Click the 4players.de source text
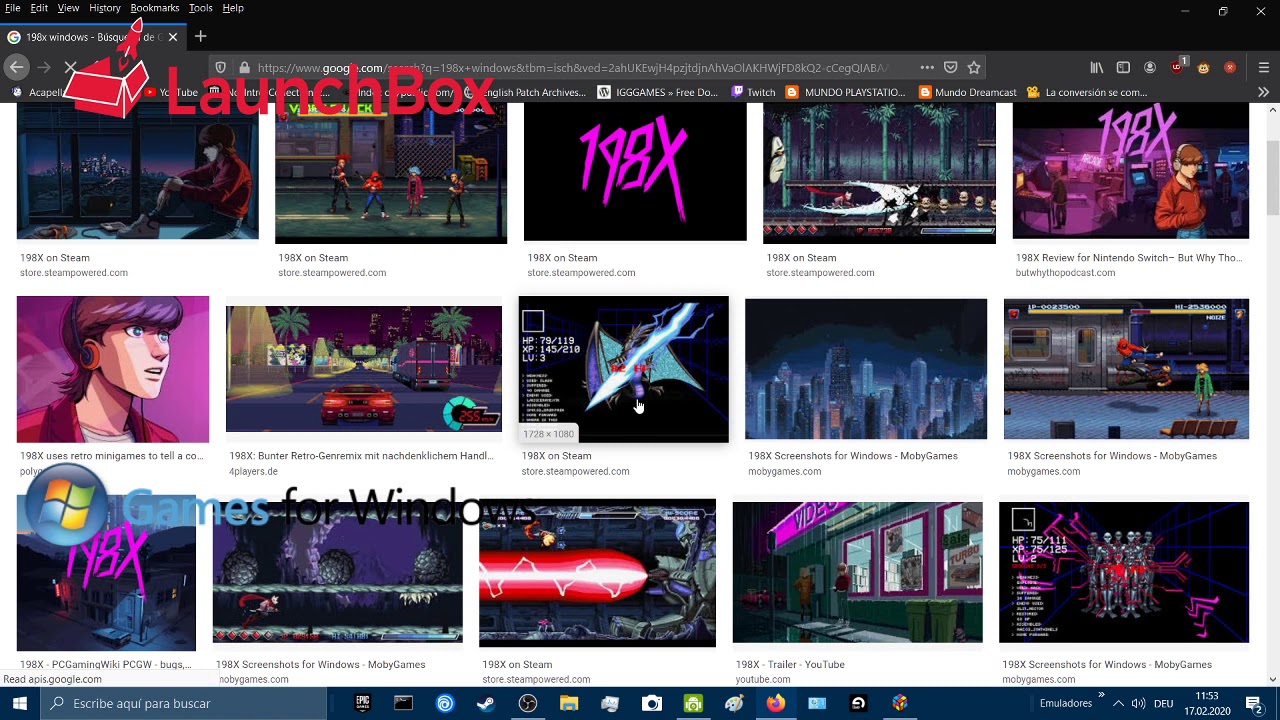Image resolution: width=1280 pixels, height=720 pixels. click(253, 471)
